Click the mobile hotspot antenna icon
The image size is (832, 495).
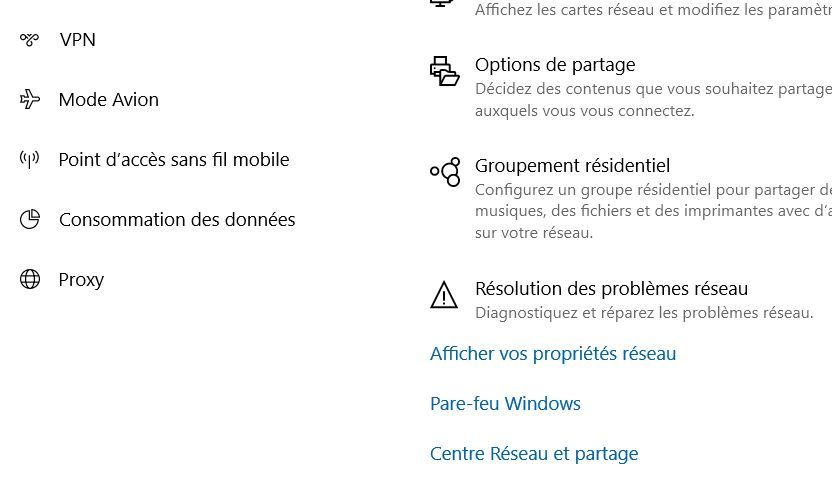(x=30, y=159)
